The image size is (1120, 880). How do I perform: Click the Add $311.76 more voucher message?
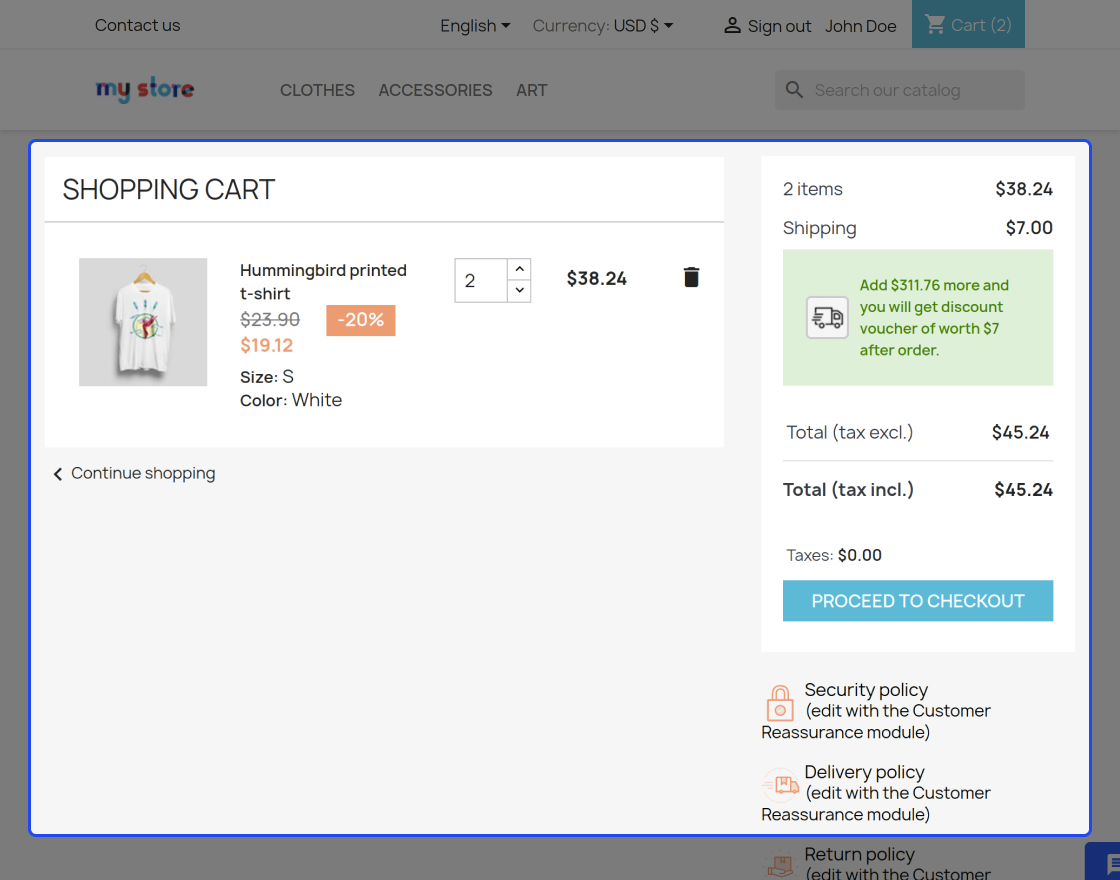(934, 318)
